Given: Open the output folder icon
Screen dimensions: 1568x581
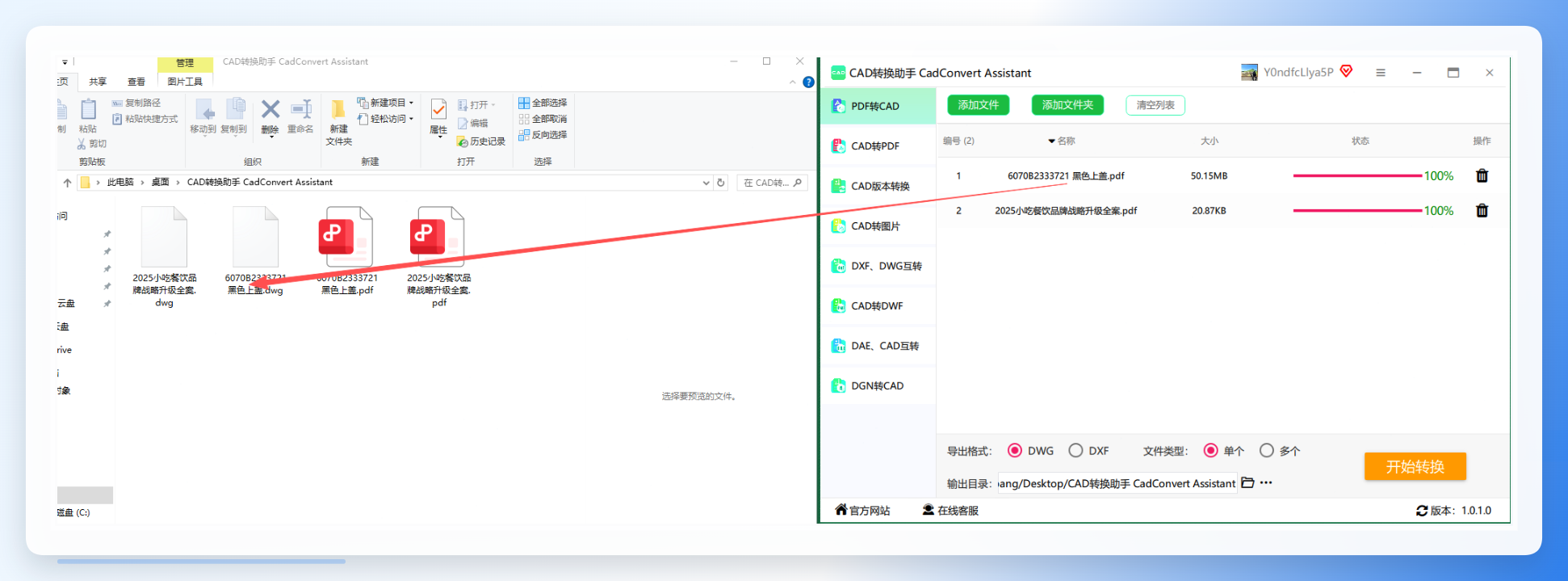Looking at the screenshot, I should coord(1247,482).
